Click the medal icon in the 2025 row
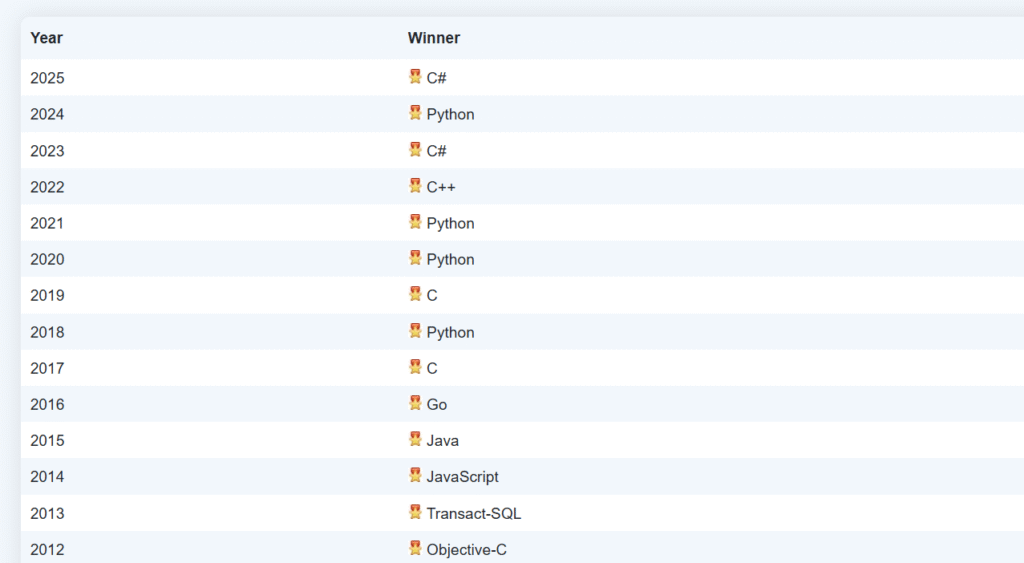Image resolution: width=1024 pixels, height=563 pixels. tap(415, 77)
